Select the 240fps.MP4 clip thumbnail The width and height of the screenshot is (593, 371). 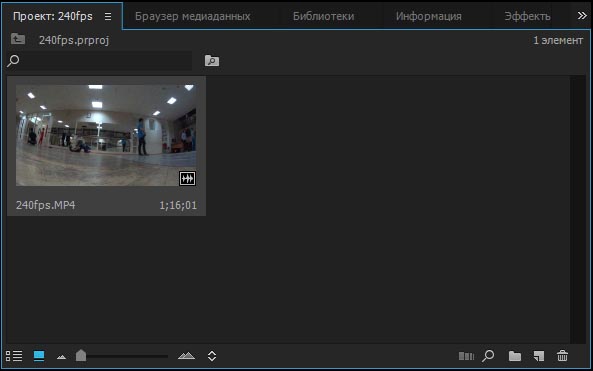106,135
